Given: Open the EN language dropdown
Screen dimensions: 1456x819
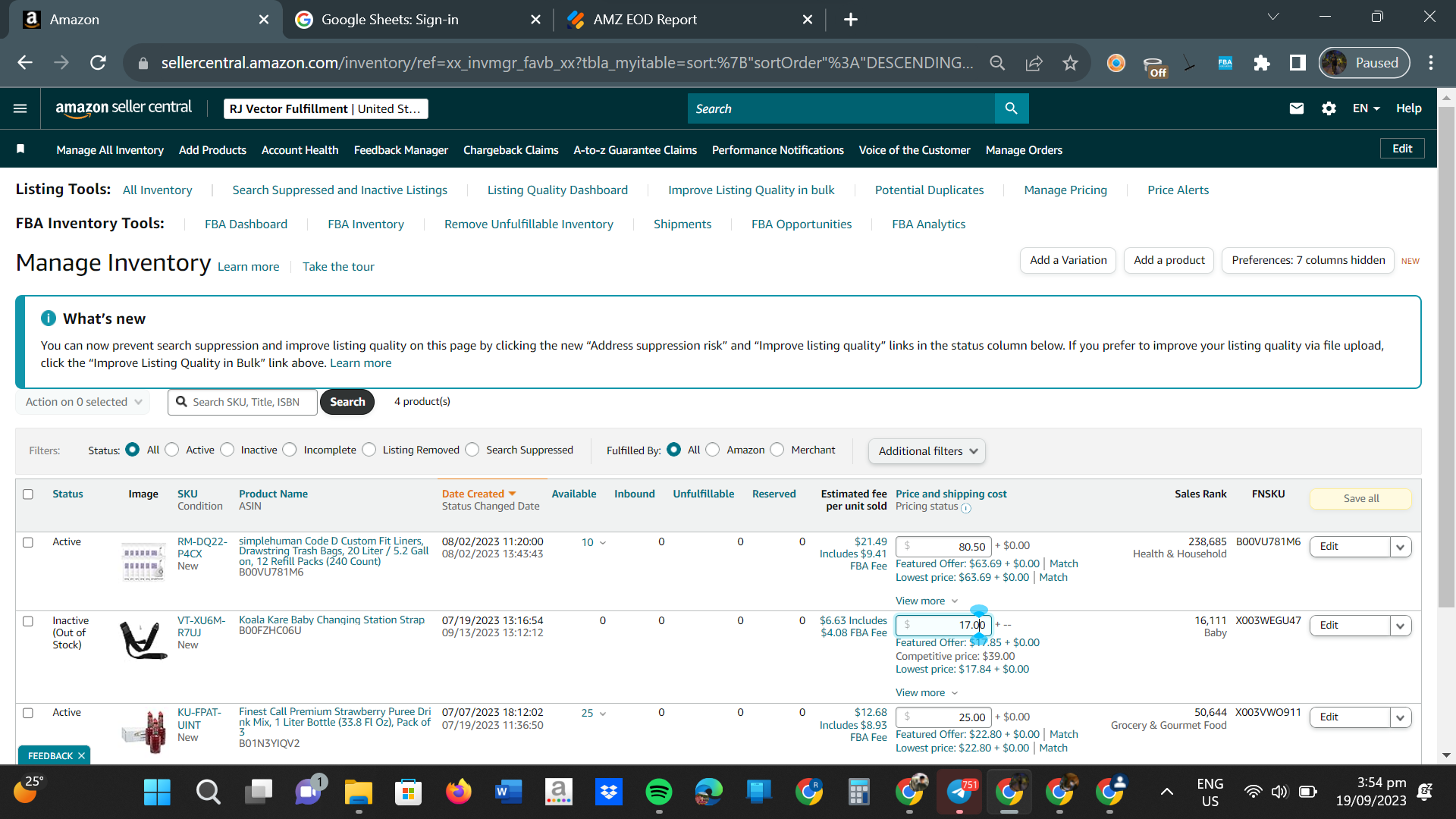Looking at the screenshot, I should point(1366,108).
